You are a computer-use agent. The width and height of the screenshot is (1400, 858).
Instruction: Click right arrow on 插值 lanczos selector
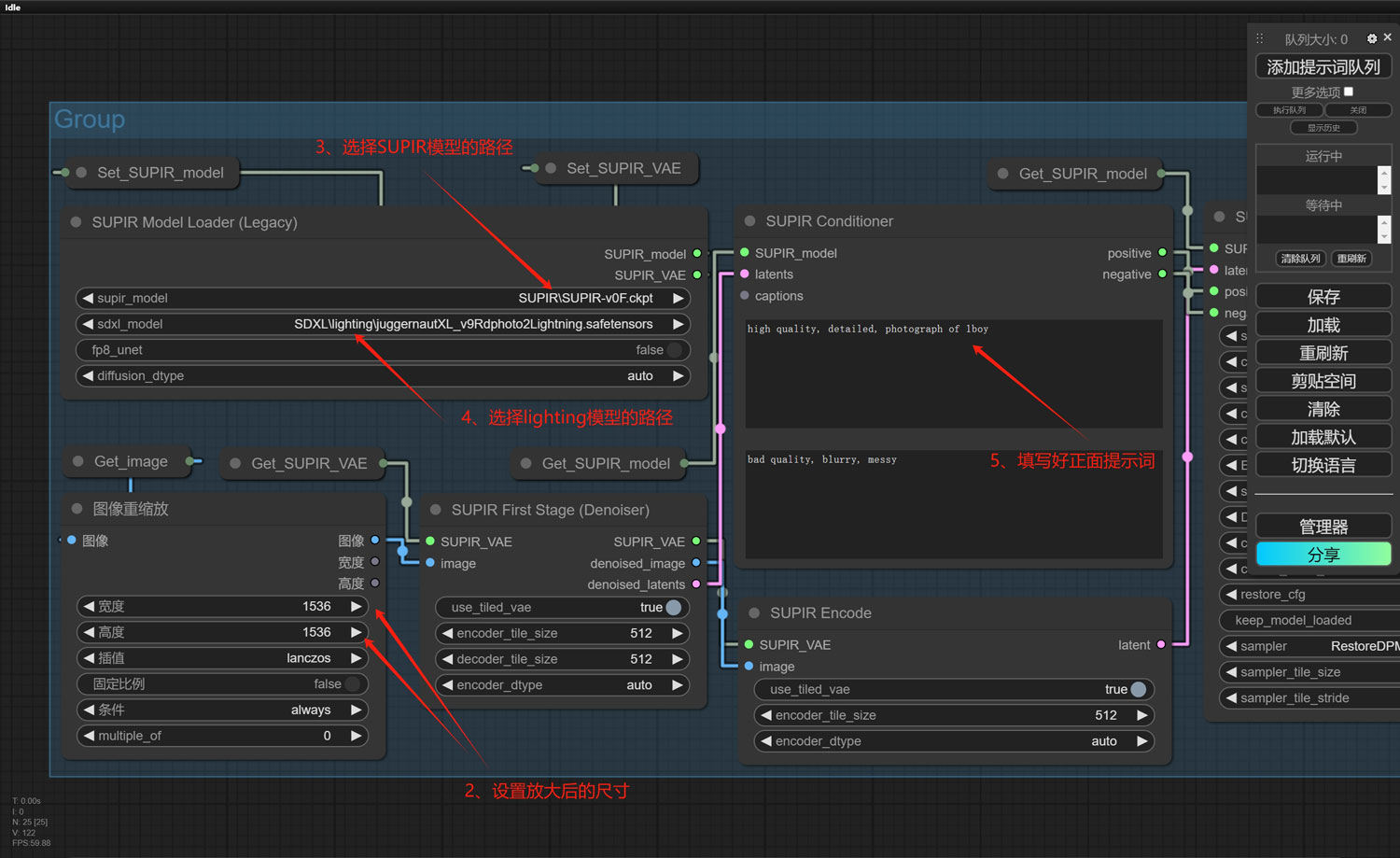pos(356,658)
